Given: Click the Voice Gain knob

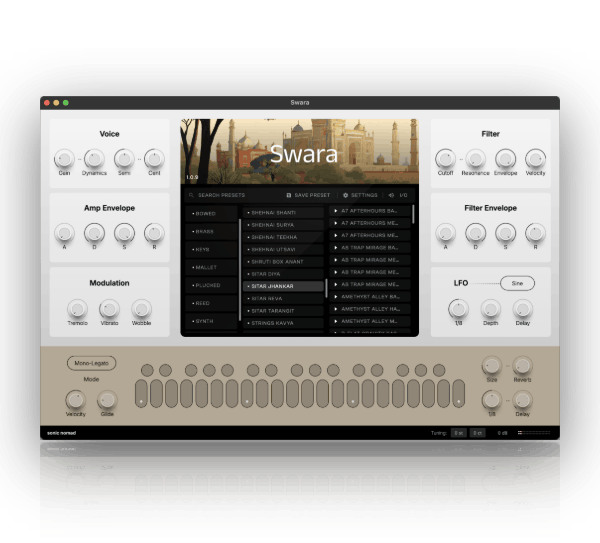Looking at the screenshot, I should 64,159.
